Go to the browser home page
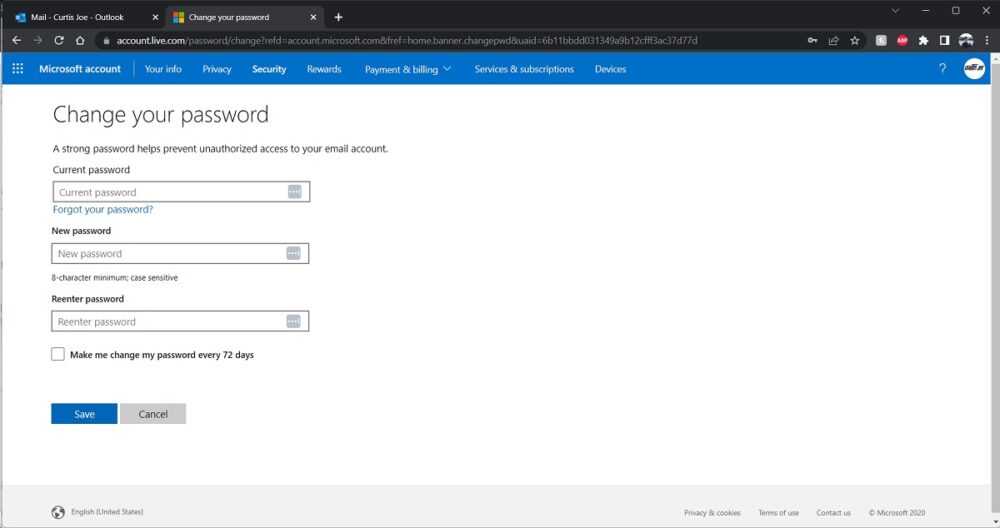The image size is (1000, 528). point(80,40)
